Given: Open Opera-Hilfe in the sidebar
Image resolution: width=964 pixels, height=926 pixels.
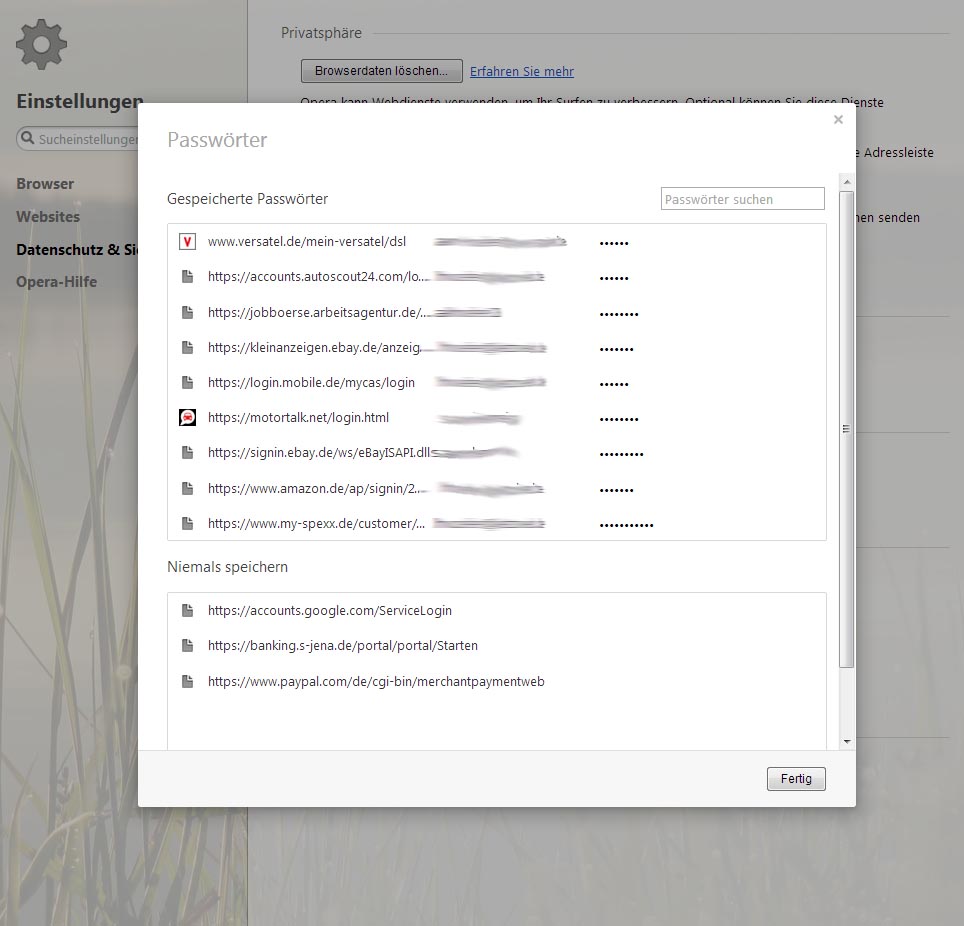Looking at the screenshot, I should [x=56, y=282].
